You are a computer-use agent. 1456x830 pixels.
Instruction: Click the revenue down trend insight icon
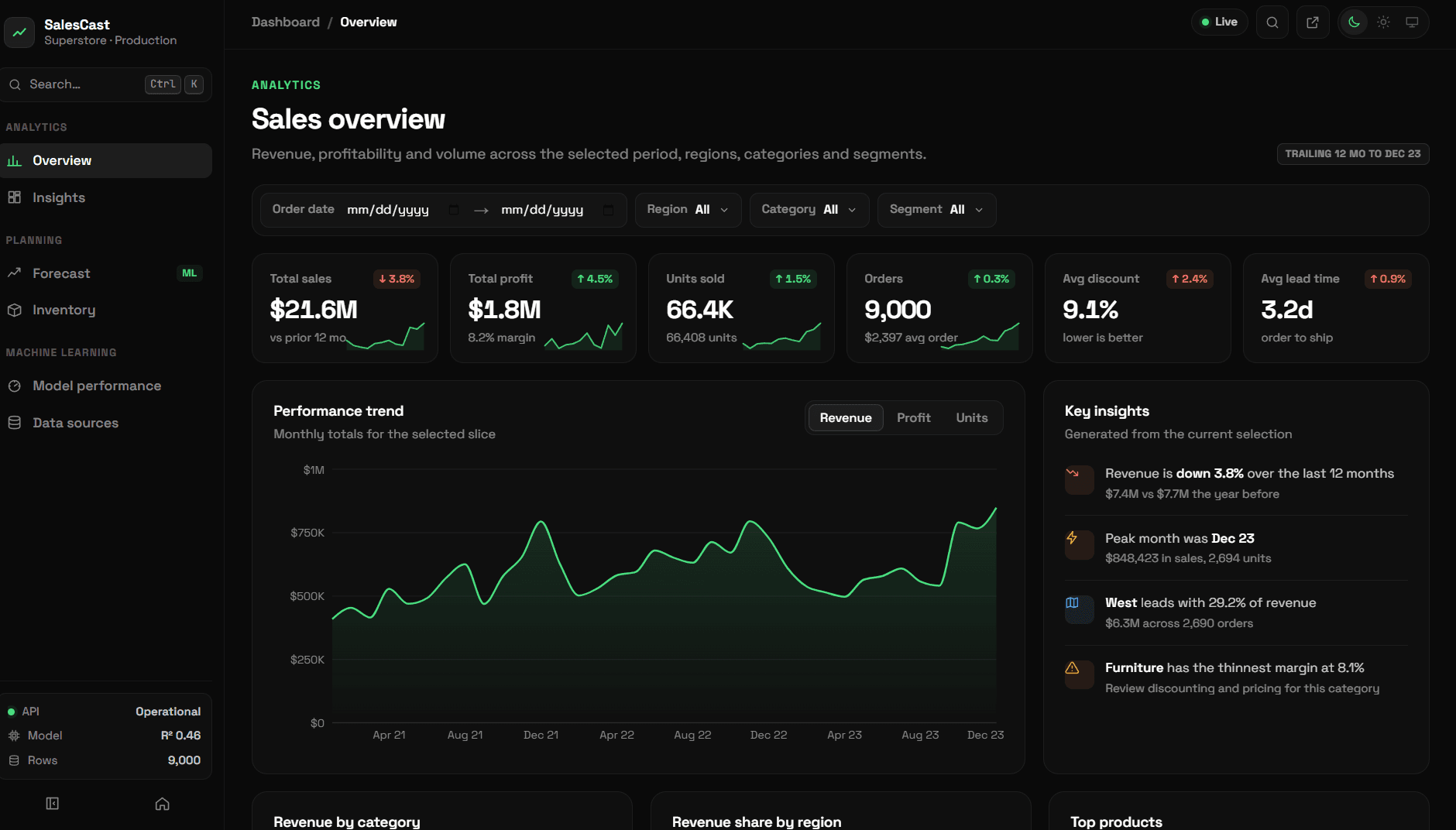(1079, 480)
